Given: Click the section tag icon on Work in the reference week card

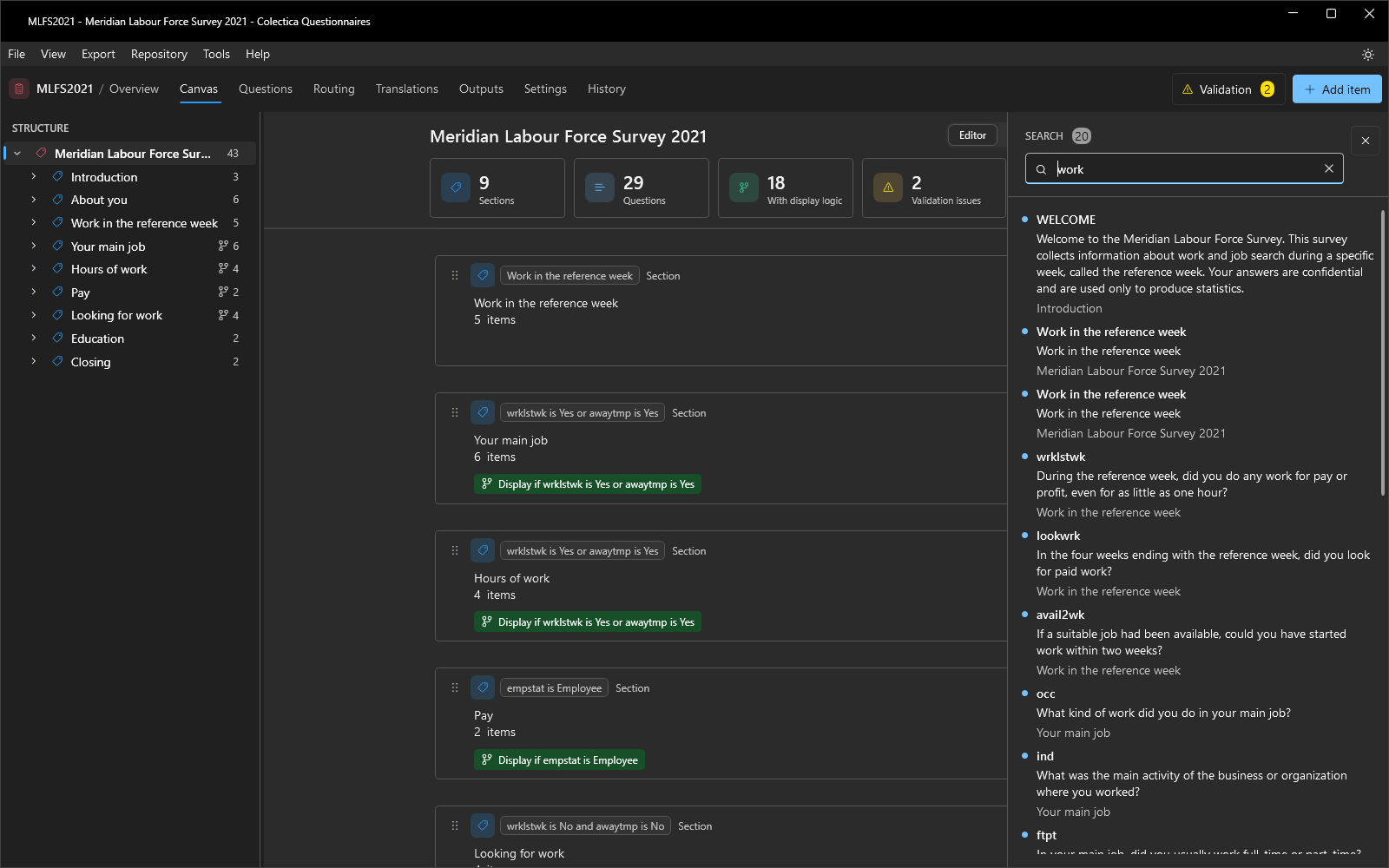Looking at the screenshot, I should point(483,275).
